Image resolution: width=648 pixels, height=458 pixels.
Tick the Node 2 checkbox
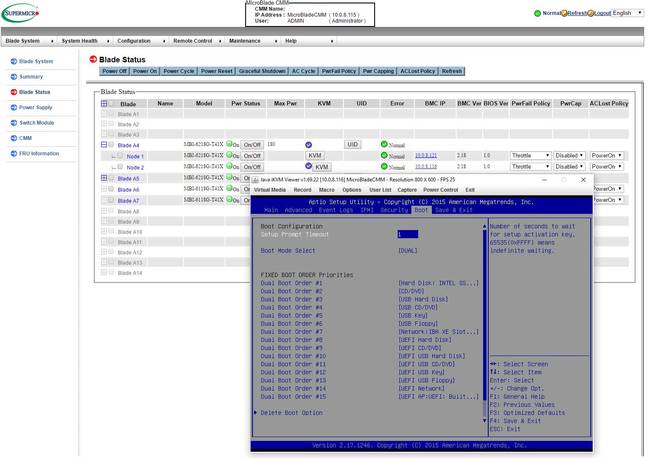[120, 167]
